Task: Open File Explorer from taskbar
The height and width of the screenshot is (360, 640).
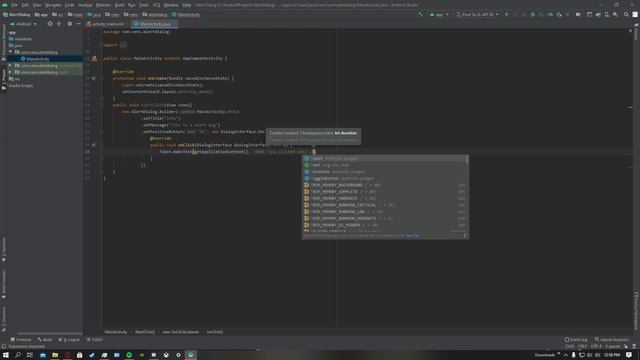Action: (x=55, y=355)
